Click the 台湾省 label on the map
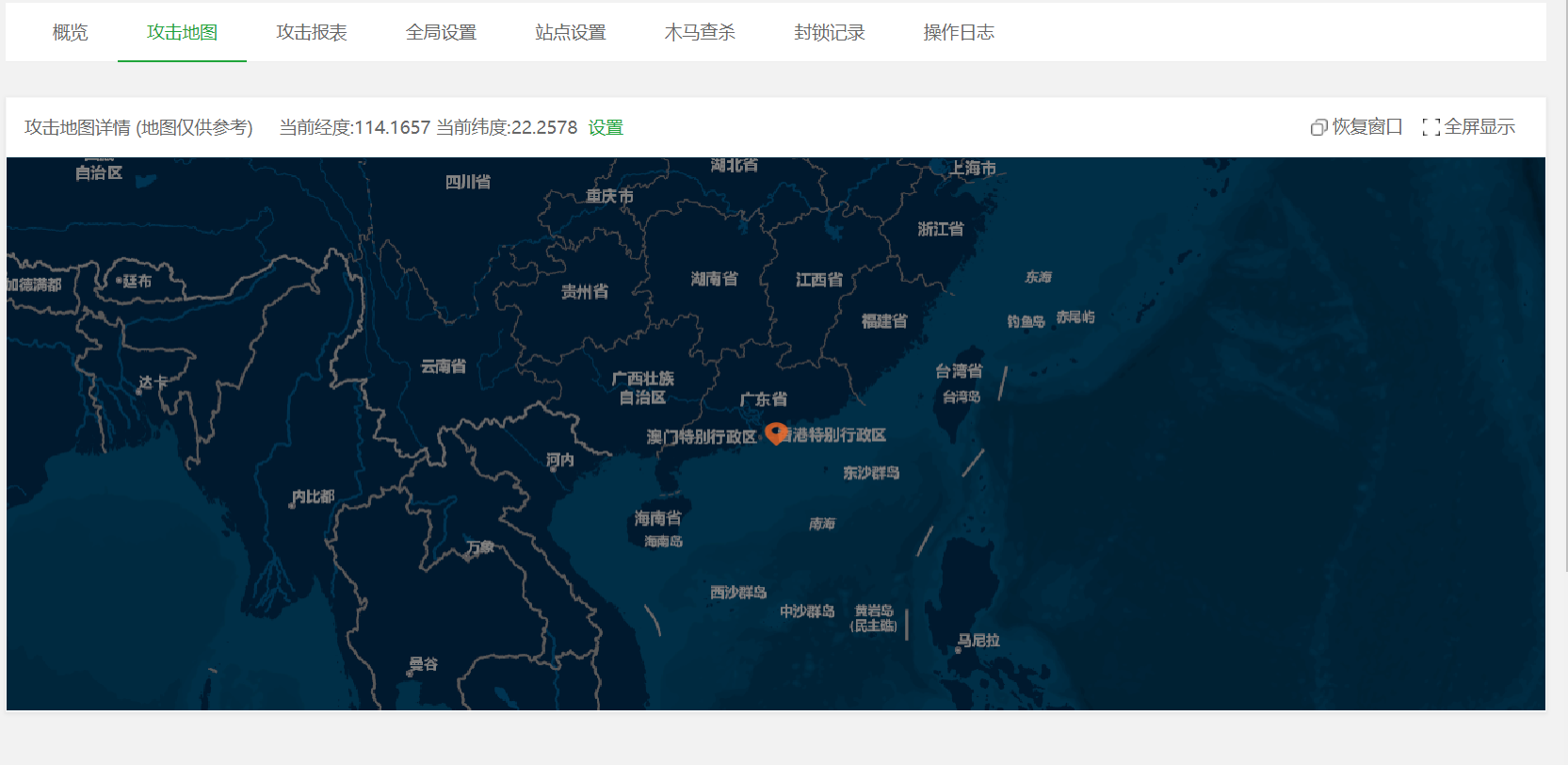The width and height of the screenshot is (1568, 765). pyautogui.click(x=958, y=371)
